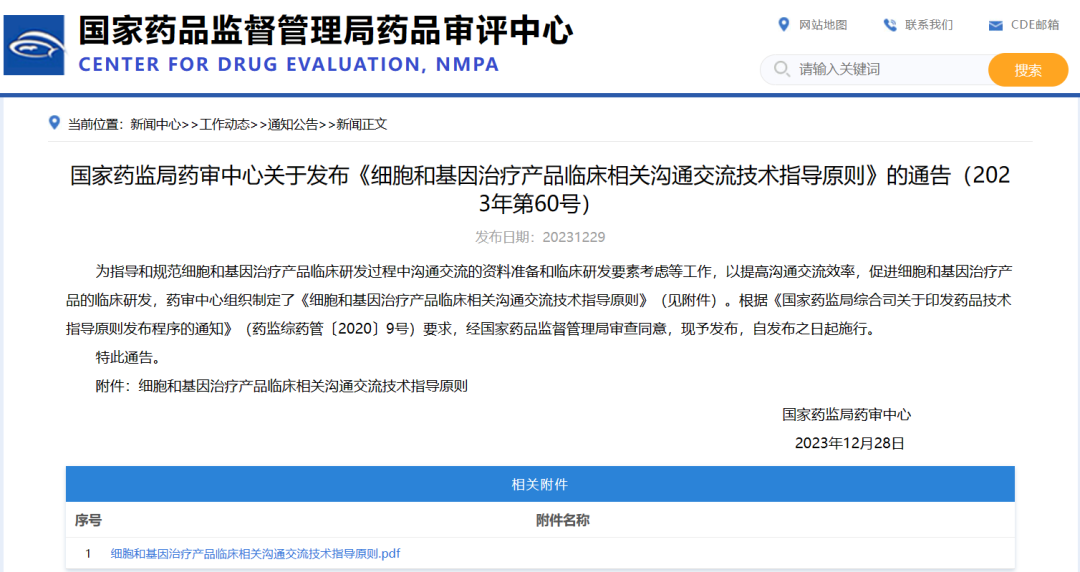Download 细胞和基因治疗产品临床相关沟通交流技术指导原则.pdf attachment

(256, 553)
